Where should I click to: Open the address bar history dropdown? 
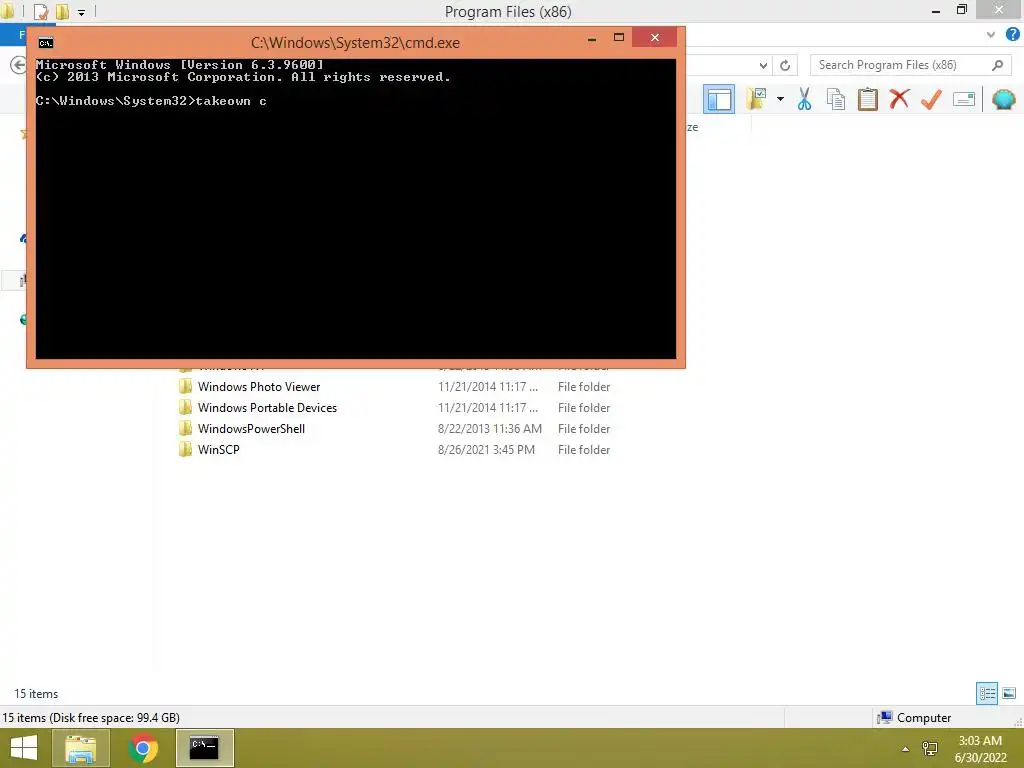763,65
